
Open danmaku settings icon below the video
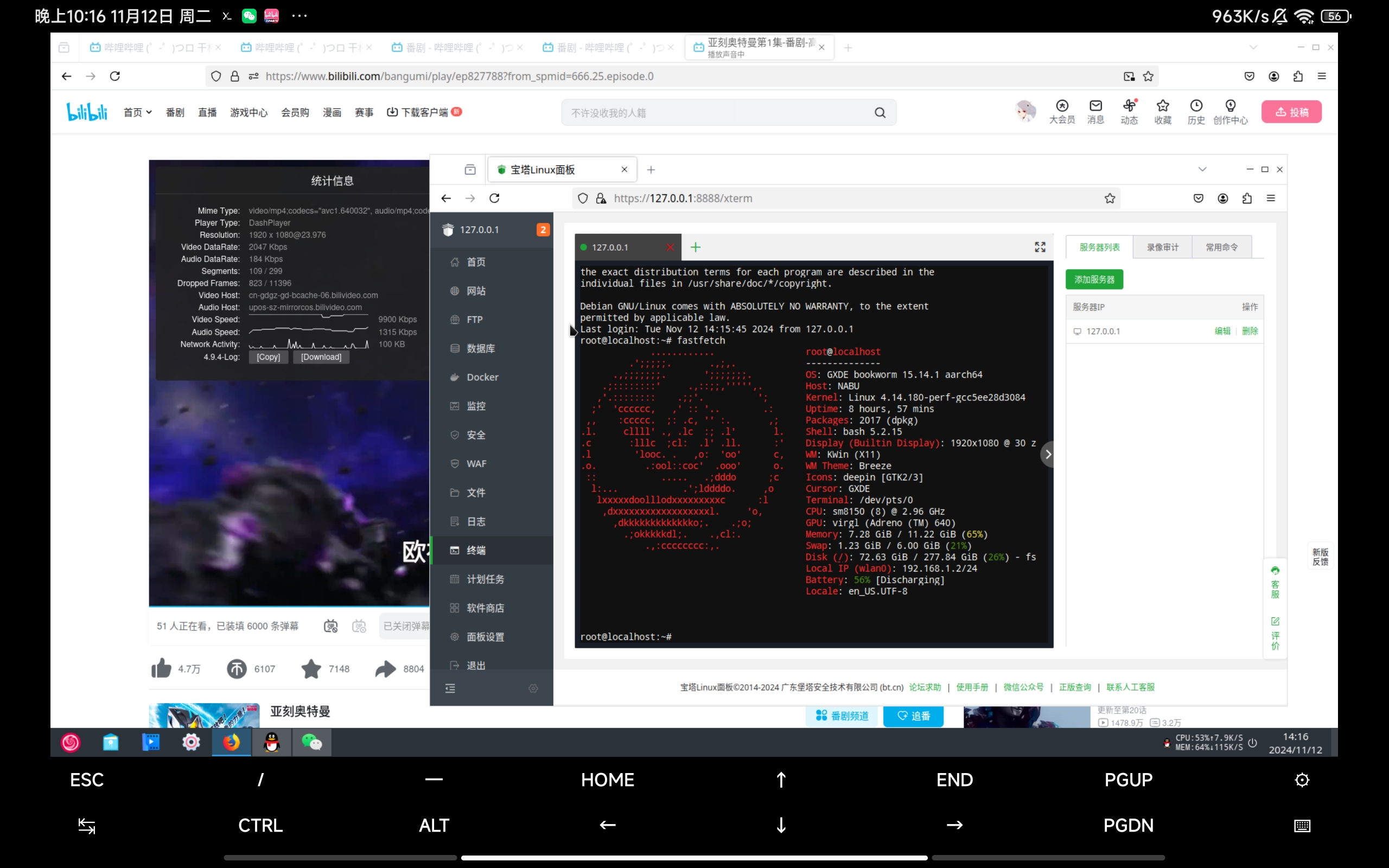pyautogui.click(x=359, y=626)
